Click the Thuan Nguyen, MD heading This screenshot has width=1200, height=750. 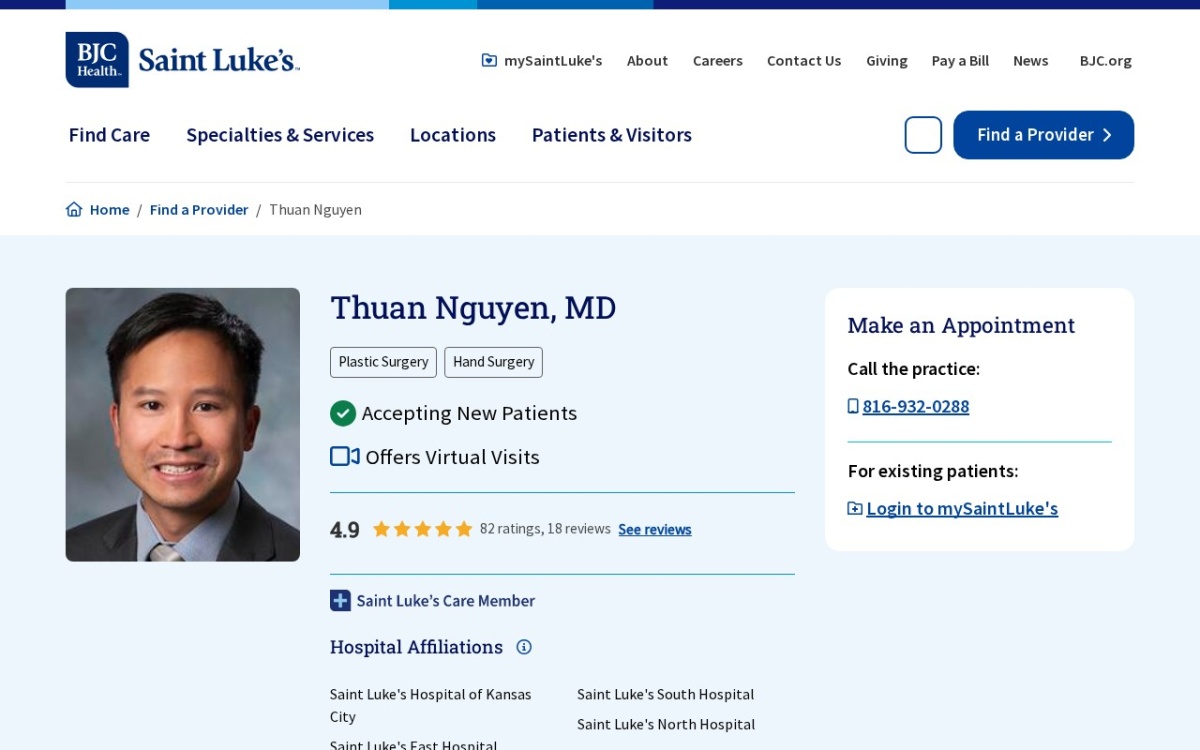pos(473,307)
